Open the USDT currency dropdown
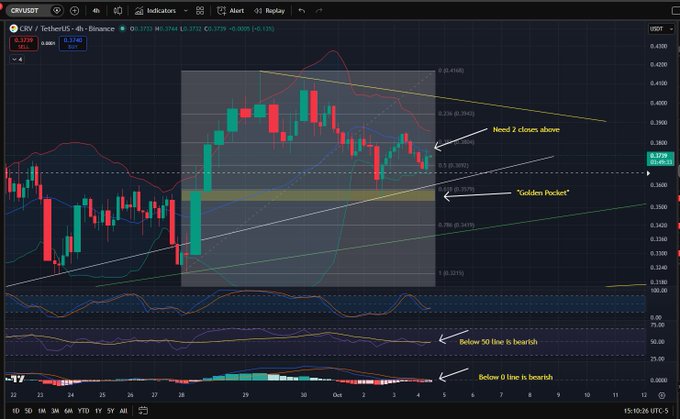 (661, 29)
